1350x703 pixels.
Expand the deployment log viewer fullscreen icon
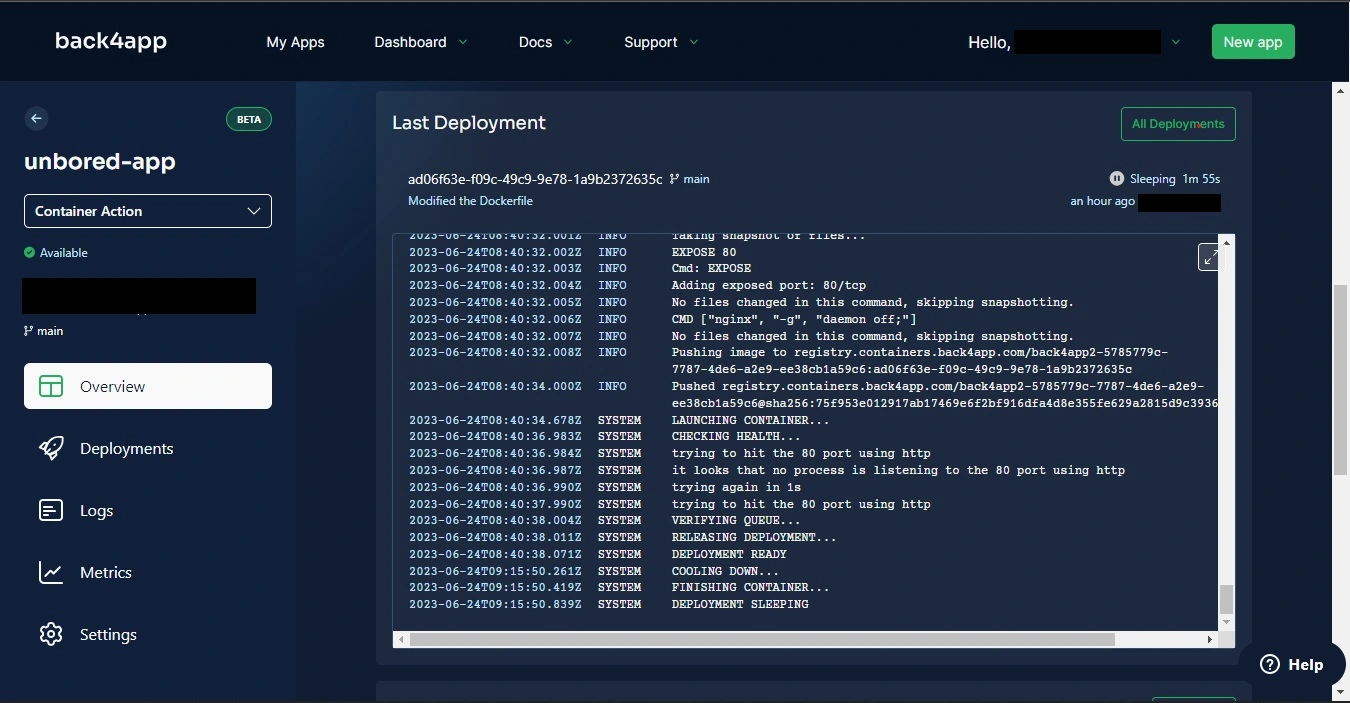coord(1210,257)
